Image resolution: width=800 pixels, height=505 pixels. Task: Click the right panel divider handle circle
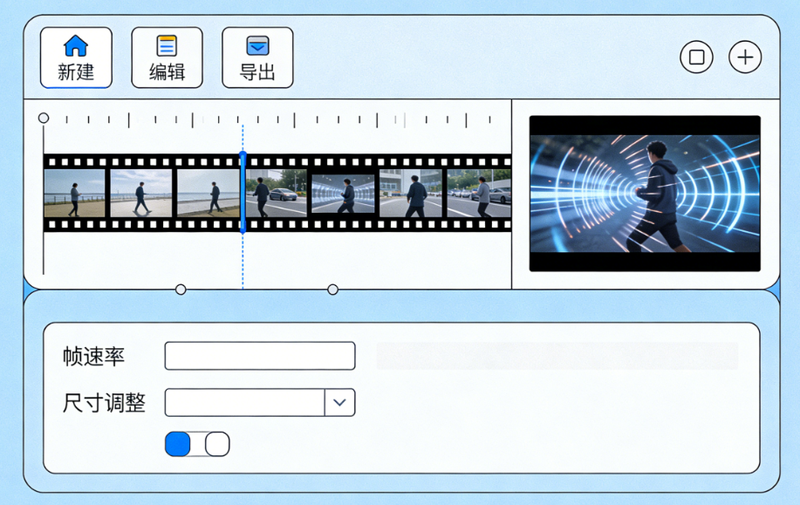tap(333, 290)
